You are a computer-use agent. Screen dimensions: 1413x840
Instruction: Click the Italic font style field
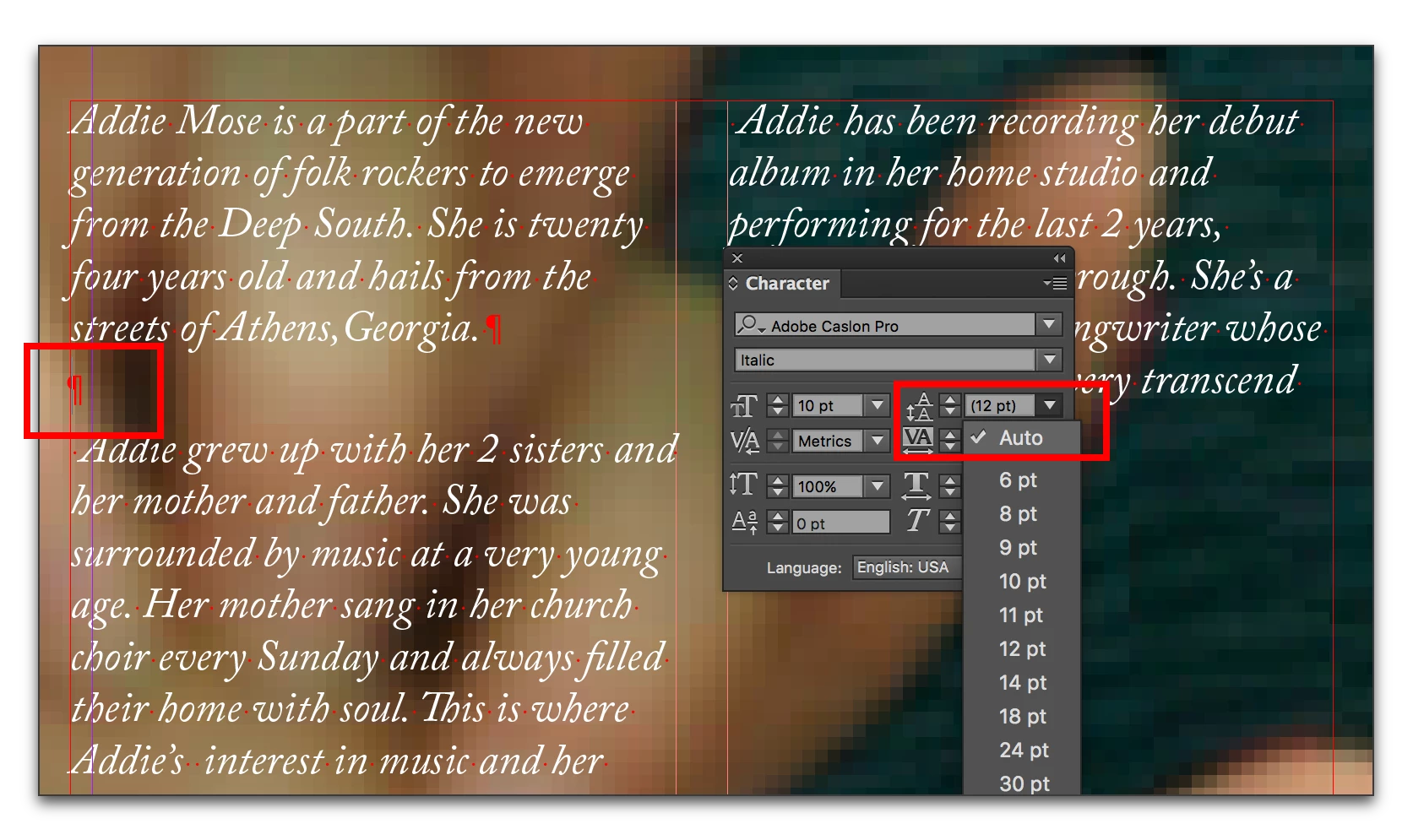885,360
